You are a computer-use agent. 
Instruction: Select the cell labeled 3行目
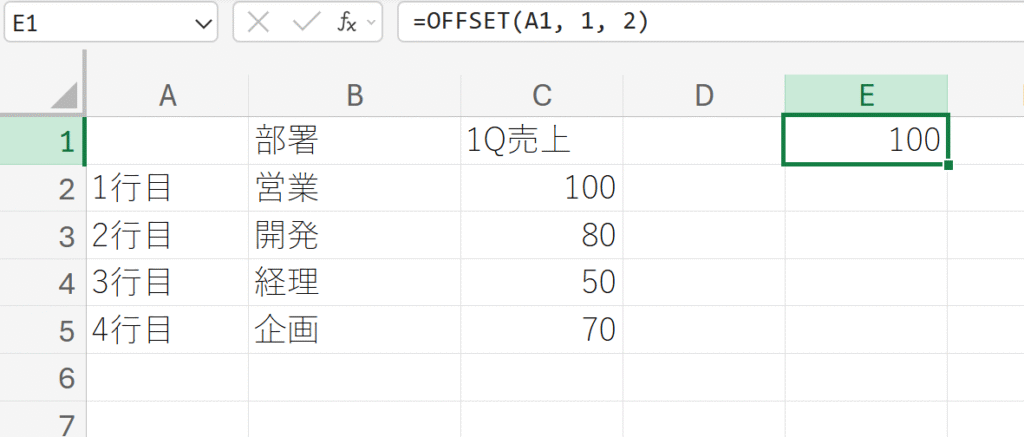point(167,283)
